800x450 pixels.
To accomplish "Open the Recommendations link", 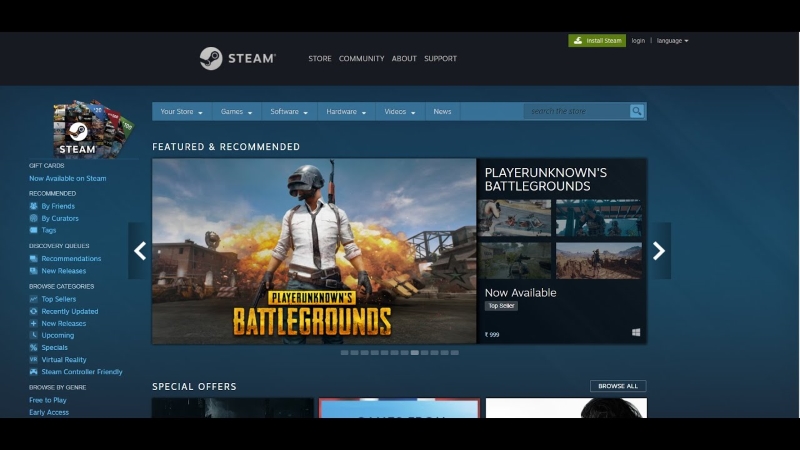I will (71, 259).
